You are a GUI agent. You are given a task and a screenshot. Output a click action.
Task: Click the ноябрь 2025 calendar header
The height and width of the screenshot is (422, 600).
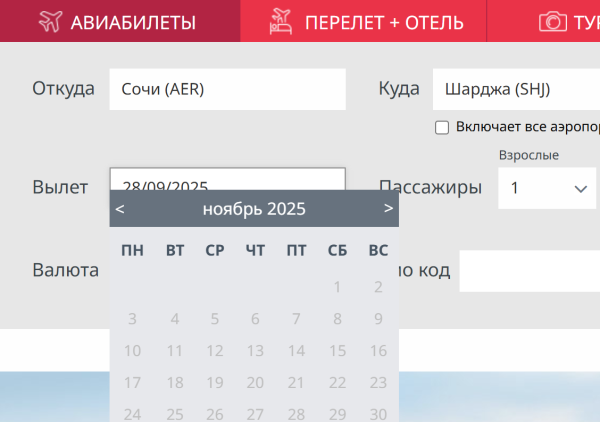(254, 209)
